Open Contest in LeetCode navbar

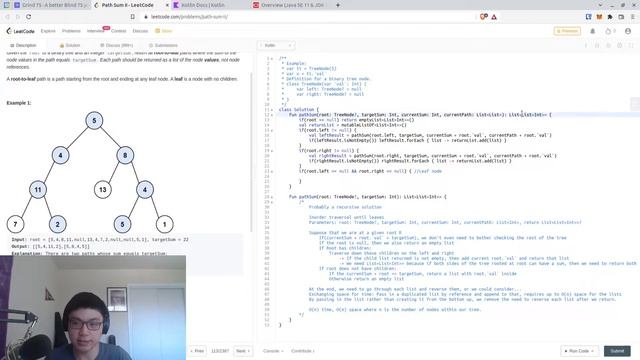point(118,31)
